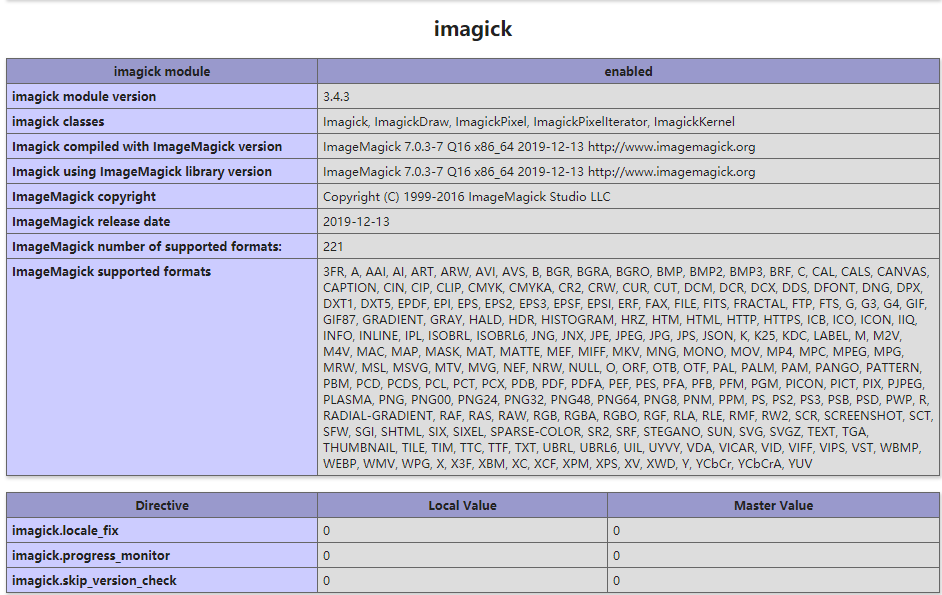Screen dimensions: 942x595
Task: Click the "imagick.progress_monitor" directive name
Action: 91,556
